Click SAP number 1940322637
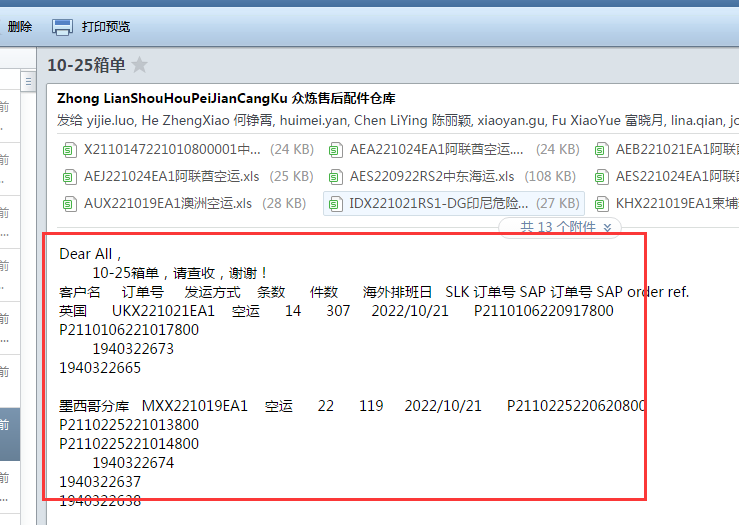 click(100, 482)
